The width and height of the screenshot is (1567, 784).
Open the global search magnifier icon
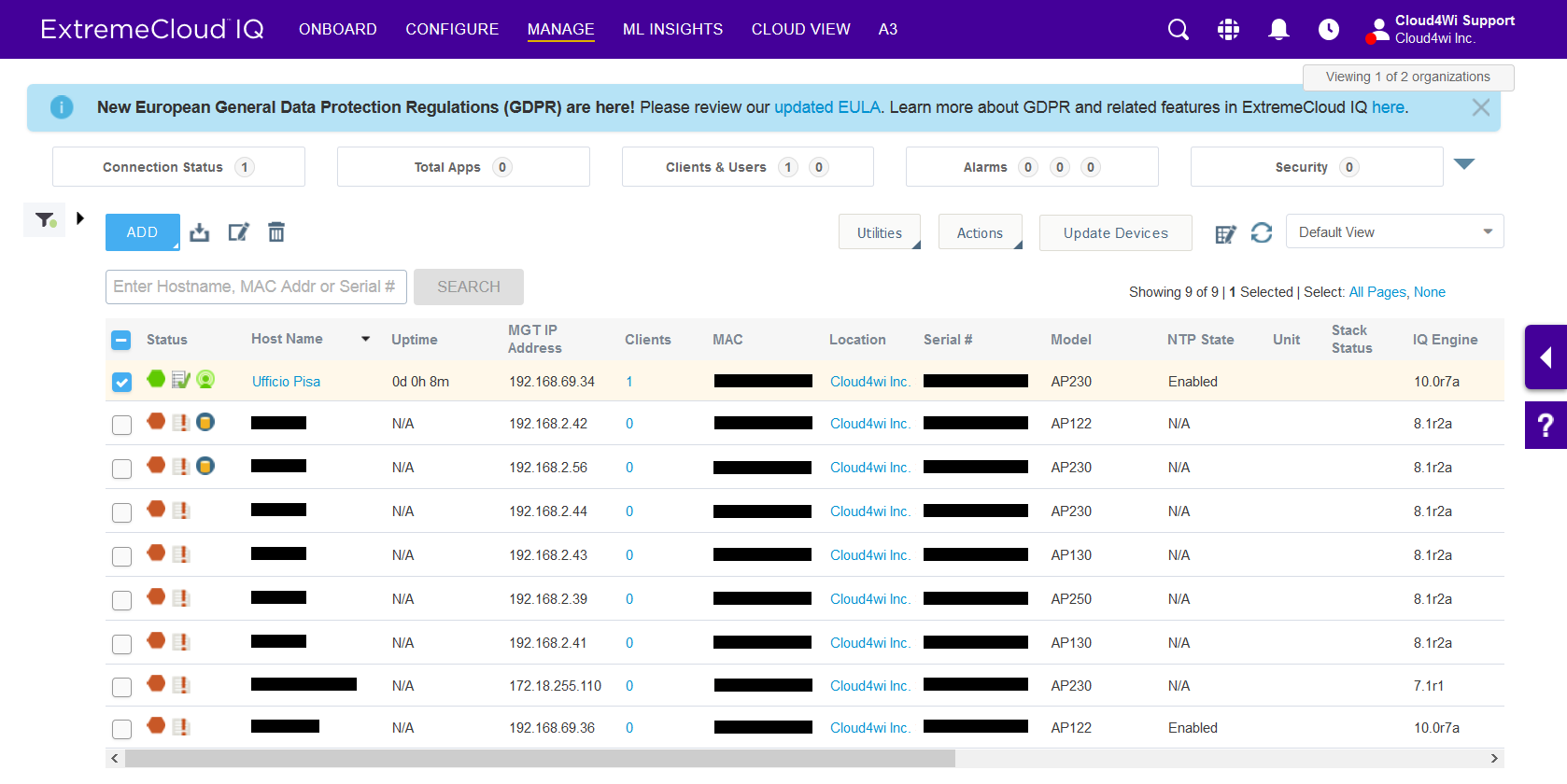(1179, 30)
